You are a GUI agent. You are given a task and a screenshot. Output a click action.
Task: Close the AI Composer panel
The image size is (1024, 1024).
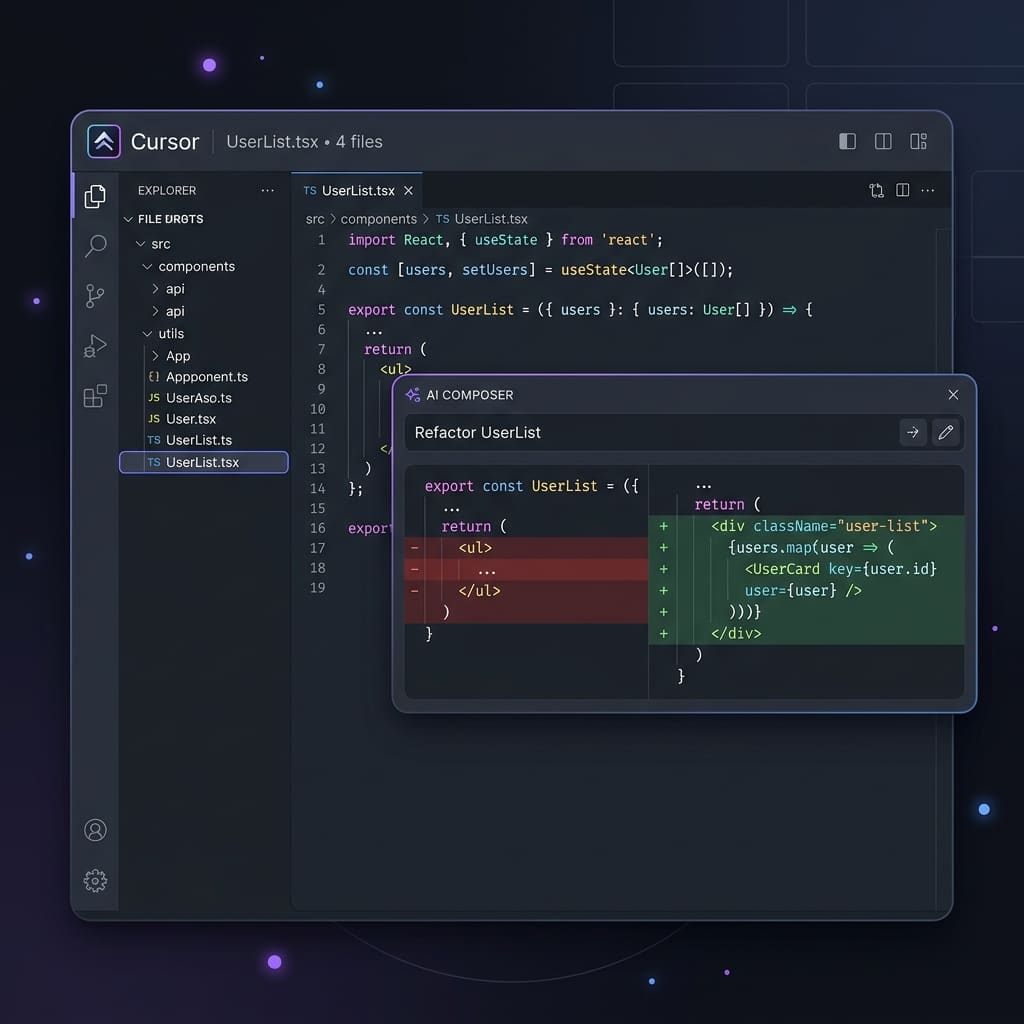953,394
